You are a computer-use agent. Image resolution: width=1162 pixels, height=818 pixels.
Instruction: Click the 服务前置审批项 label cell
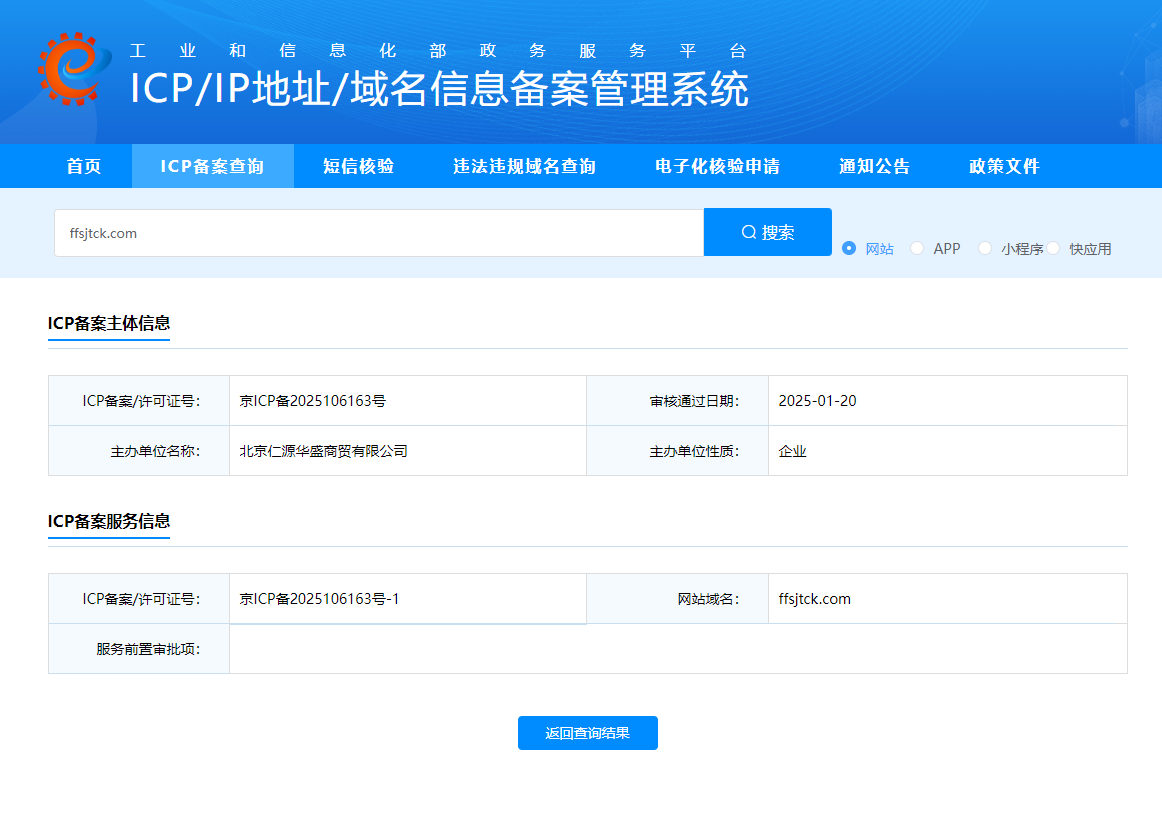point(139,649)
